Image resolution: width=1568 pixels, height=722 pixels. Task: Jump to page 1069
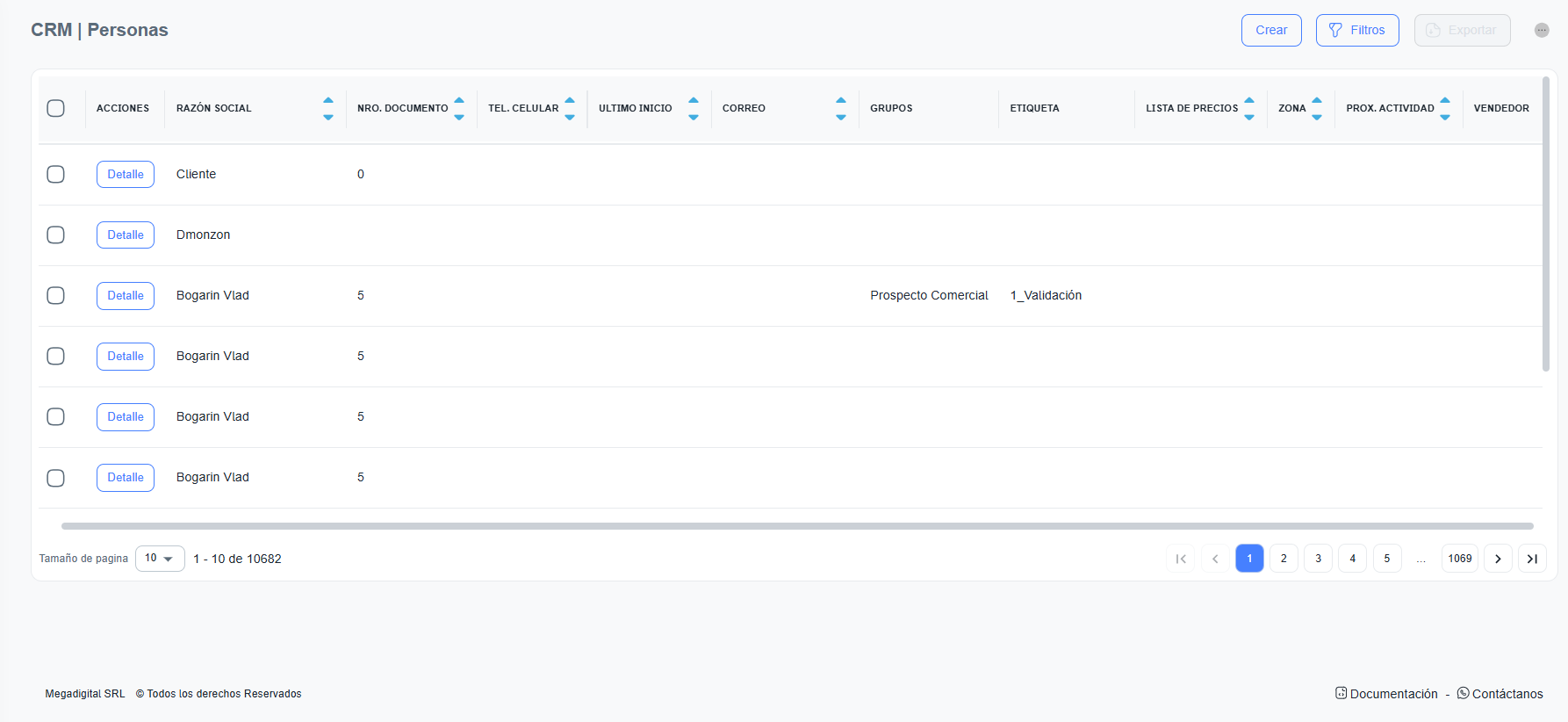click(1459, 559)
